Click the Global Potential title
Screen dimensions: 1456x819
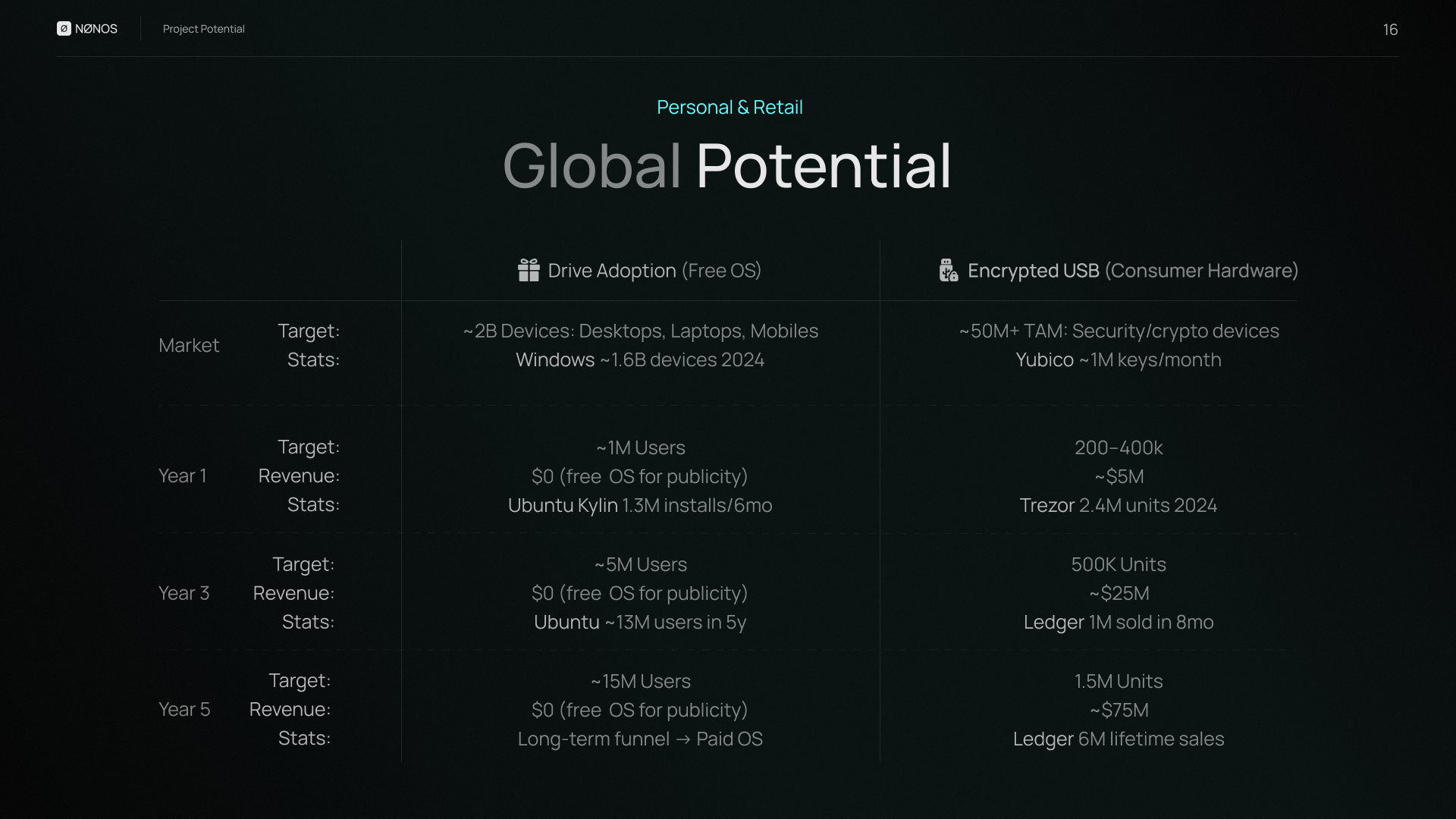click(x=726, y=165)
